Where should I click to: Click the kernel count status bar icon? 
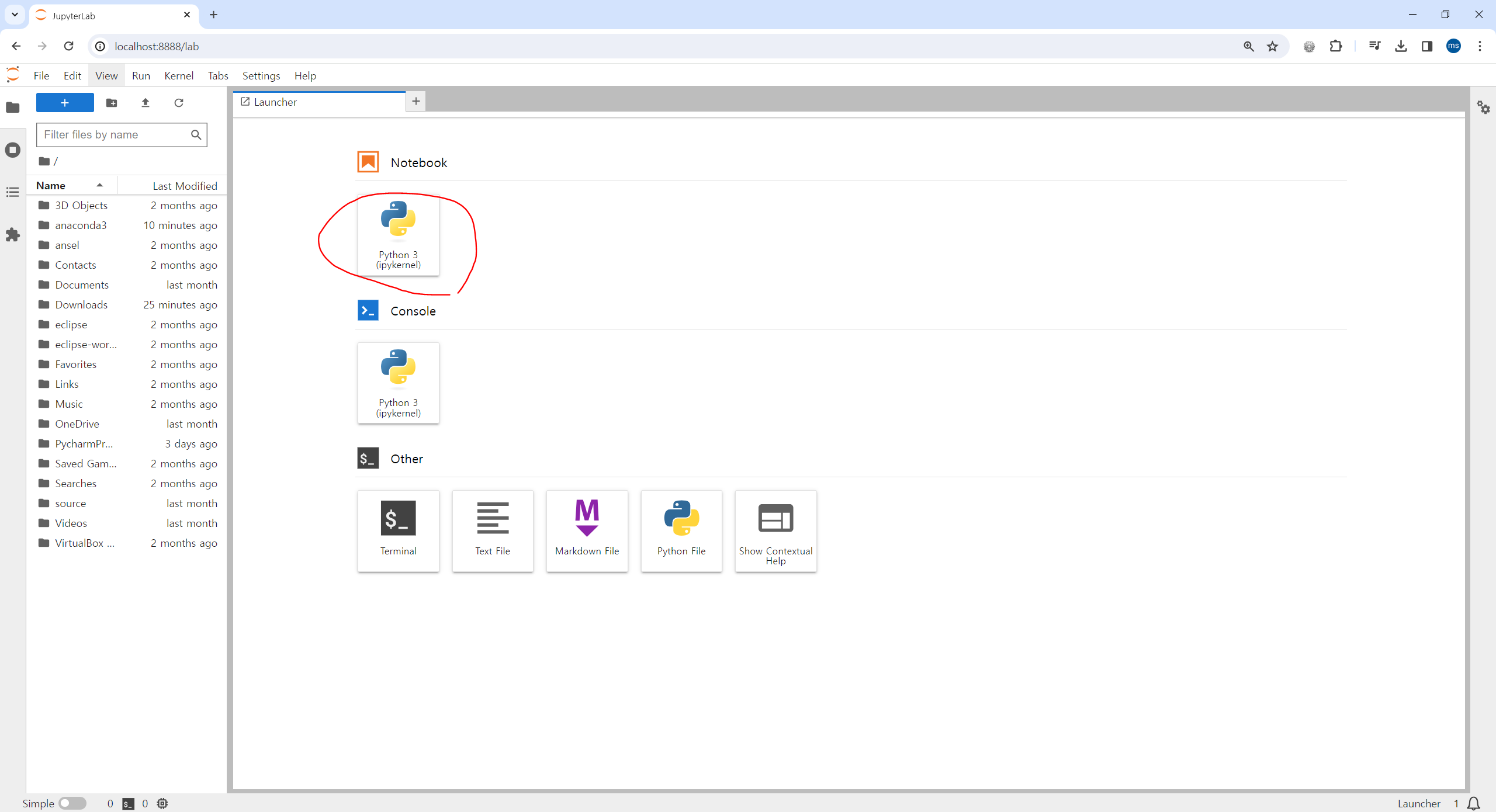tap(162, 804)
